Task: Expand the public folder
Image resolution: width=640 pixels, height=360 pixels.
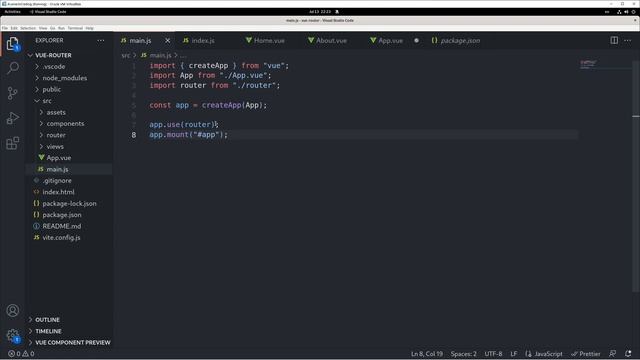Action: coord(51,89)
